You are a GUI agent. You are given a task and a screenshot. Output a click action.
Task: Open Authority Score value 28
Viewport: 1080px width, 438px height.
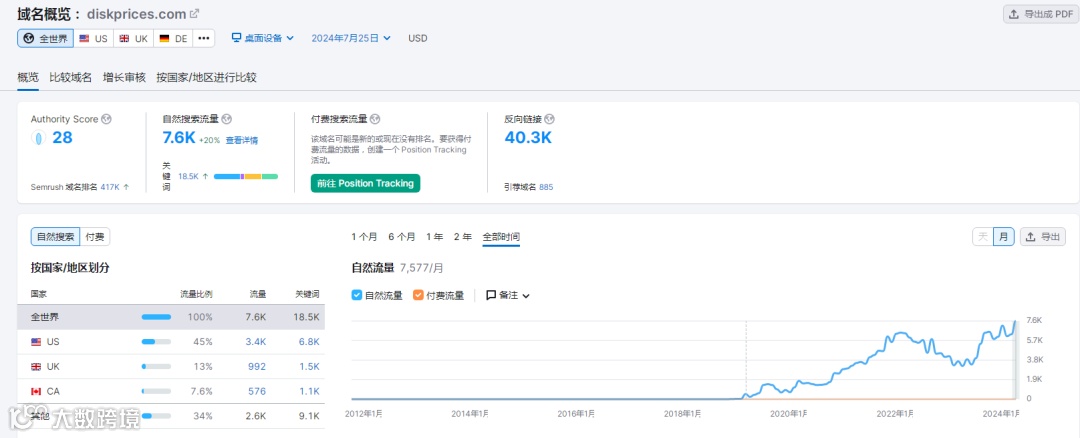pos(62,138)
